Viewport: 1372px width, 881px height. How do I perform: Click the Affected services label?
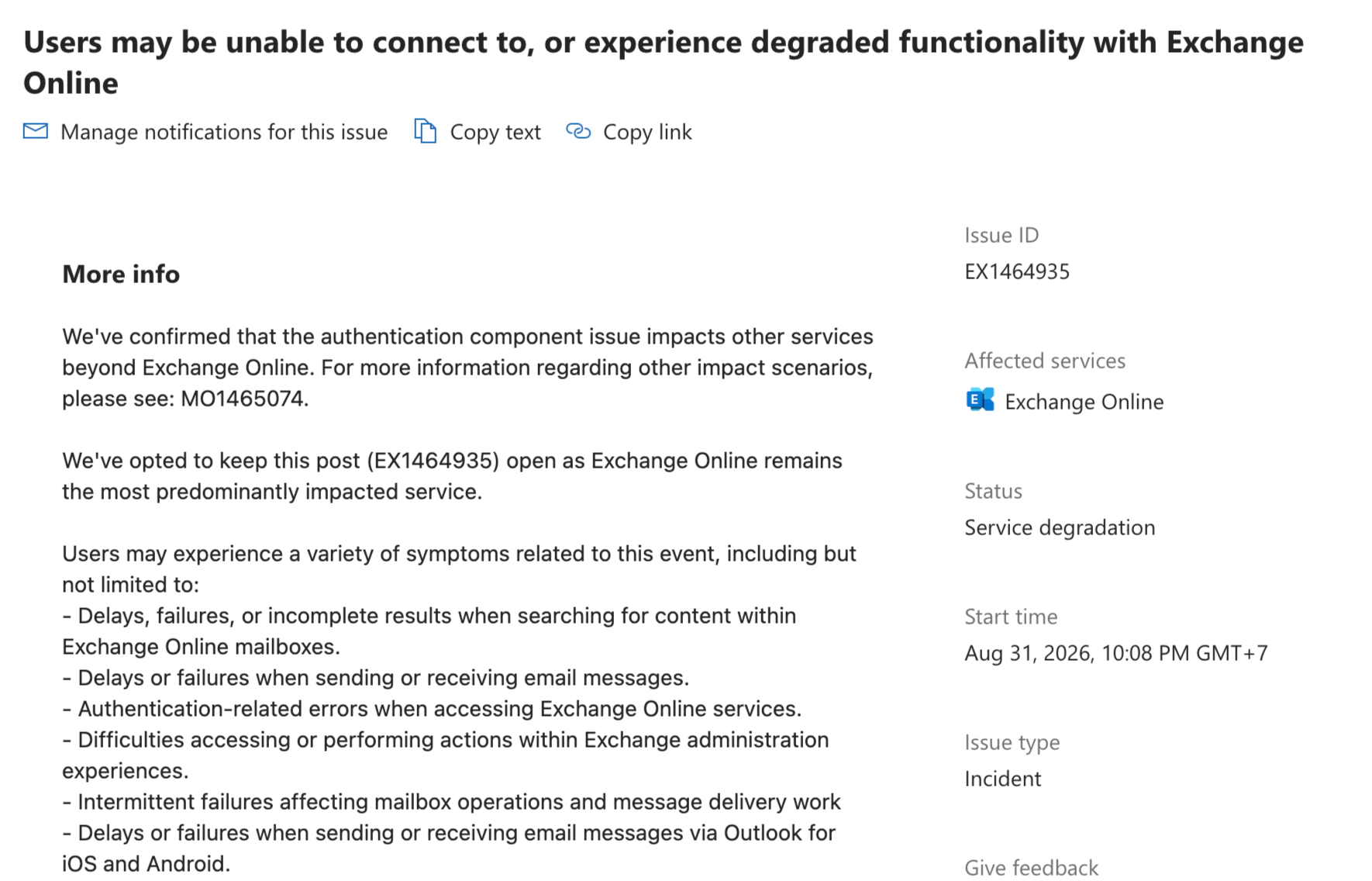click(x=1045, y=361)
